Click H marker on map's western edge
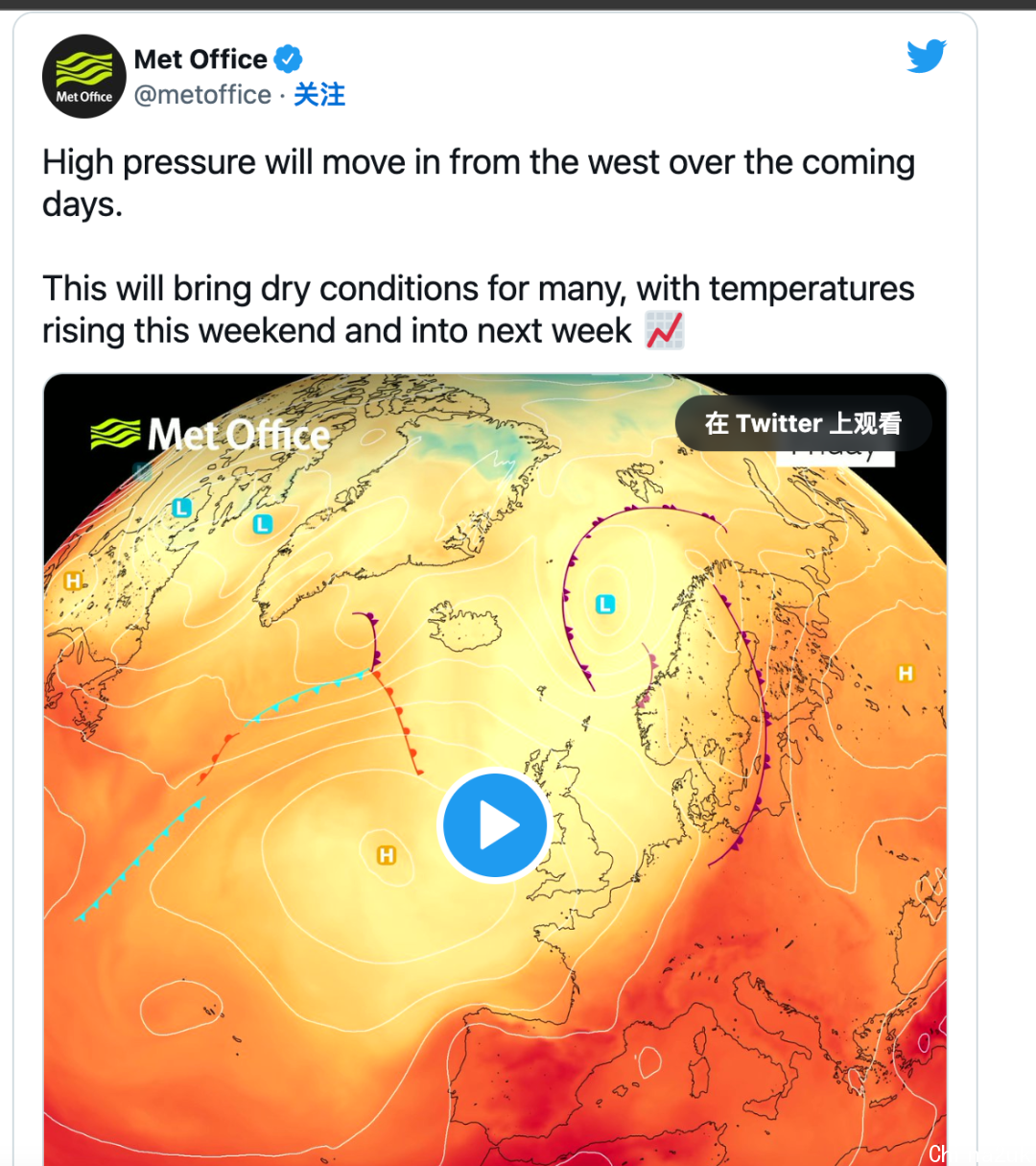The image size is (1036, 1166). (x=73, y=581)
